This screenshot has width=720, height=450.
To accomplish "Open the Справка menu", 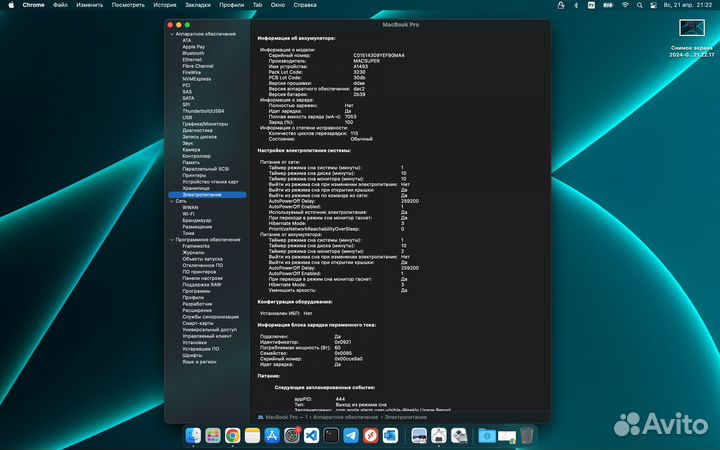I will point(305,5).
